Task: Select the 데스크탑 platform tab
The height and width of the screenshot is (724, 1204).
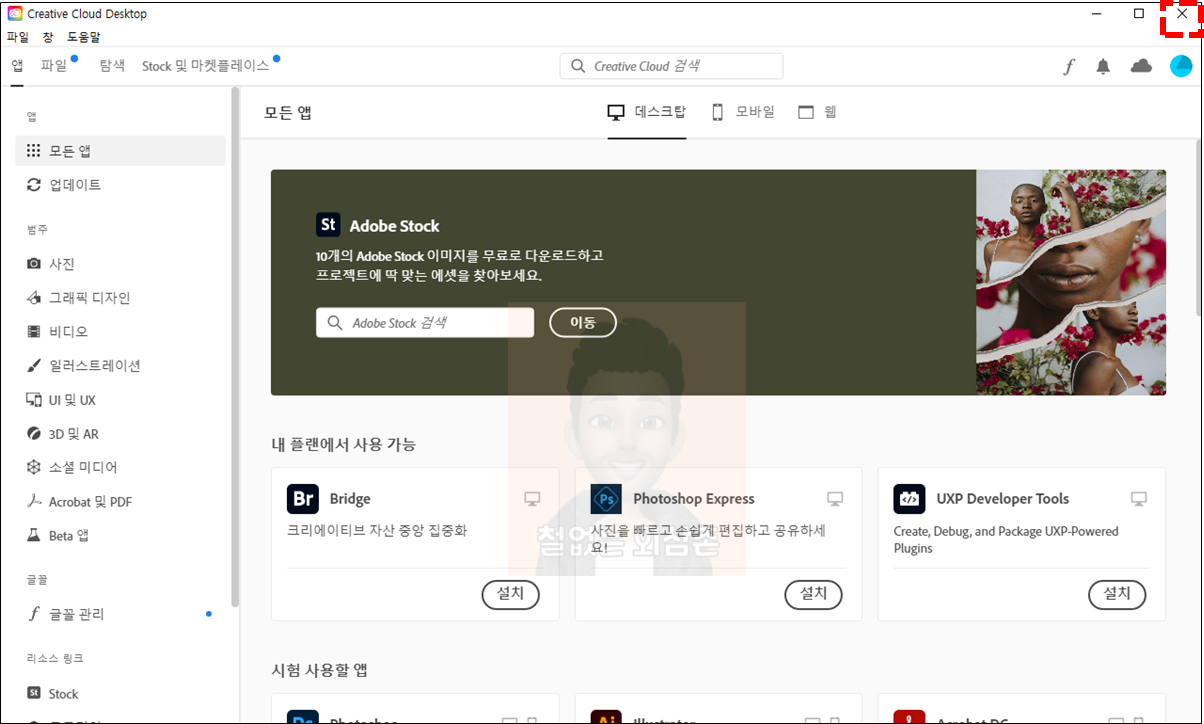Action: [x=647, y=112]
